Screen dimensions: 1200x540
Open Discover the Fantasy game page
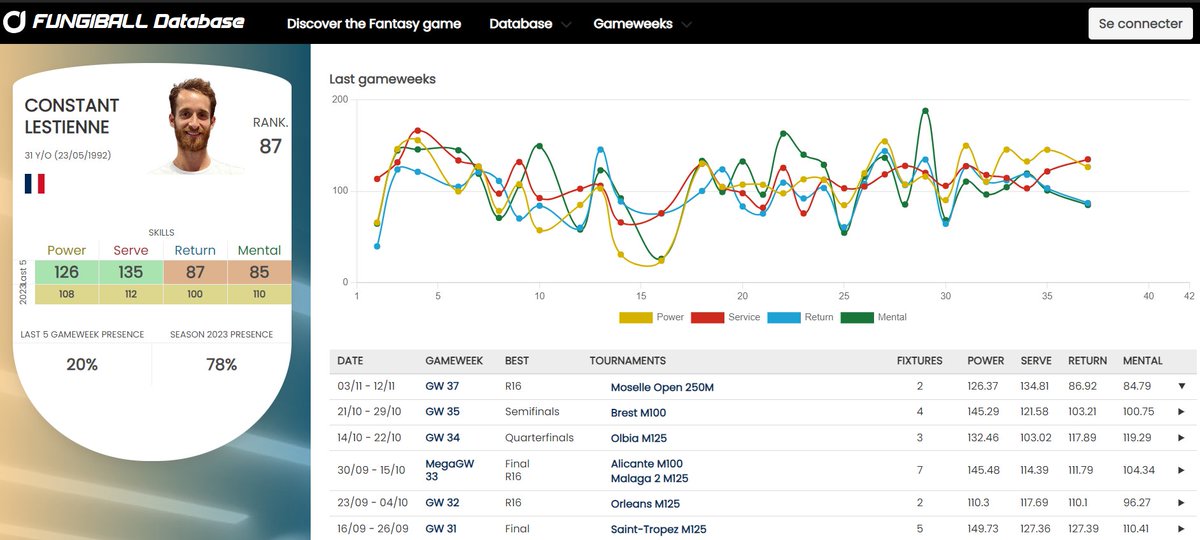pyautogui.click(x=374, y=23)
